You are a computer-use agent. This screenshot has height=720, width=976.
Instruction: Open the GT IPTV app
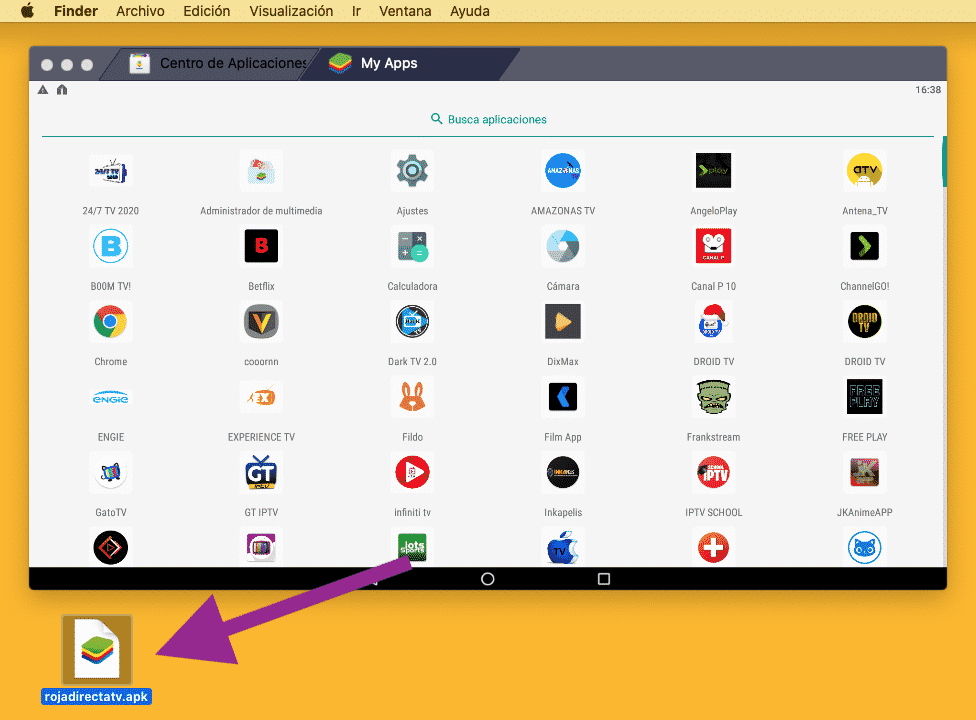pos(261,472)
